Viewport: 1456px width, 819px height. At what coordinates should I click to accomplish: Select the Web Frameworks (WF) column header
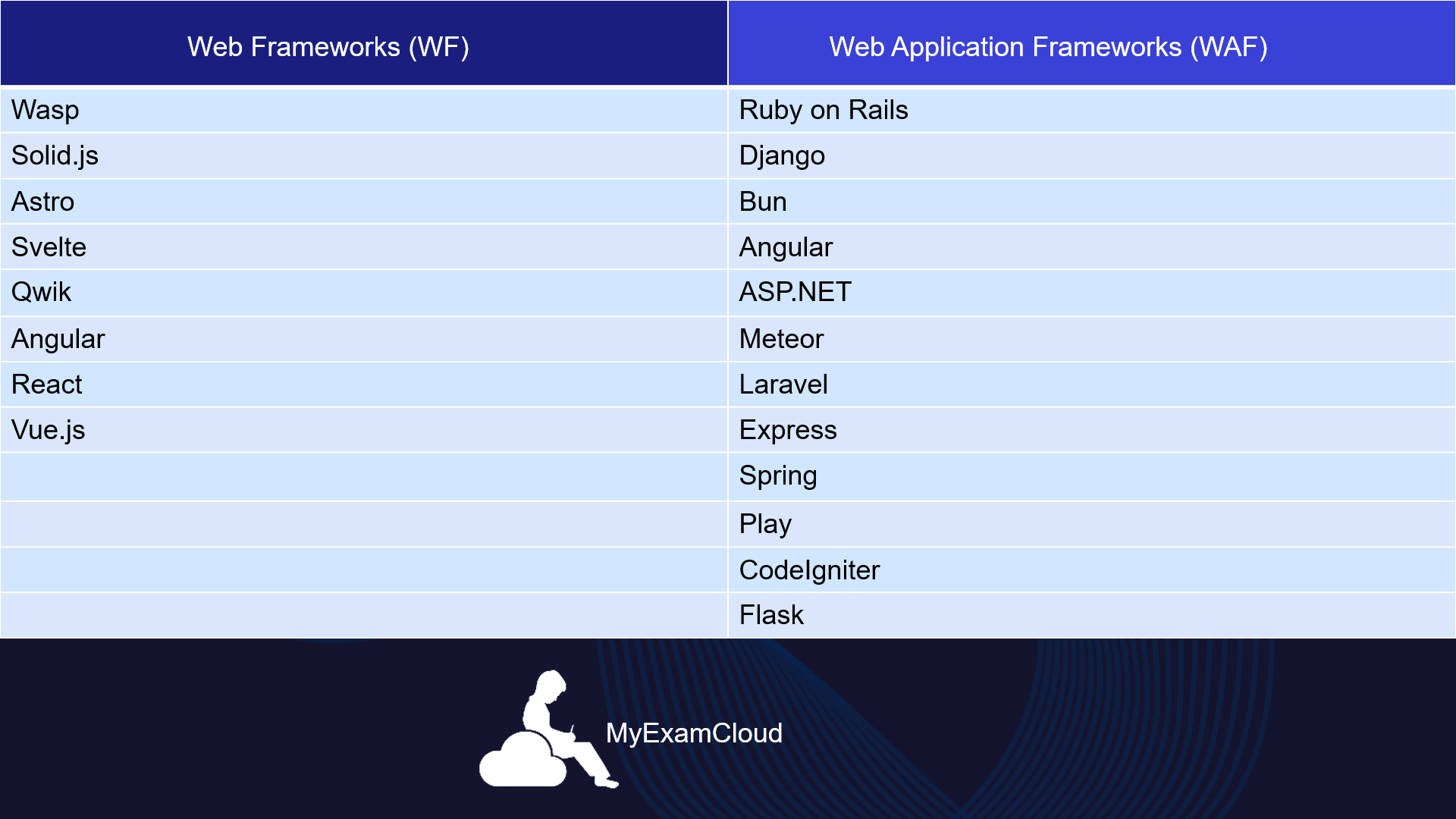[x=329, y=45]
